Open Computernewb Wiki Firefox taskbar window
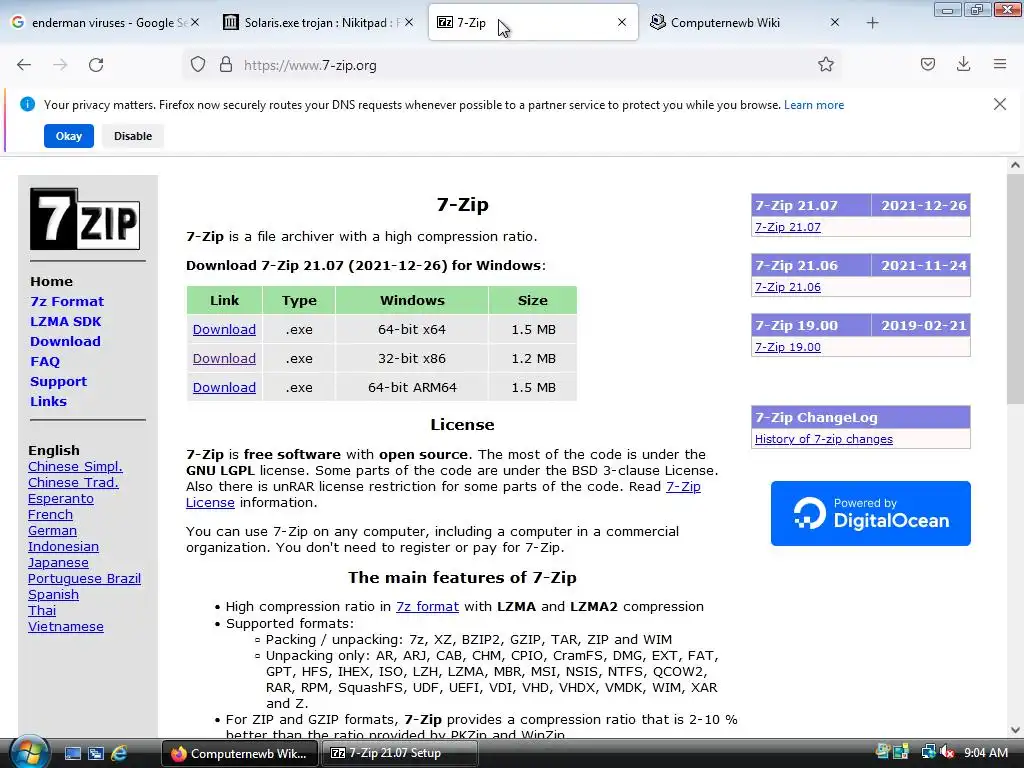Viewport: 1024px width, 768px height. [238, 754]
